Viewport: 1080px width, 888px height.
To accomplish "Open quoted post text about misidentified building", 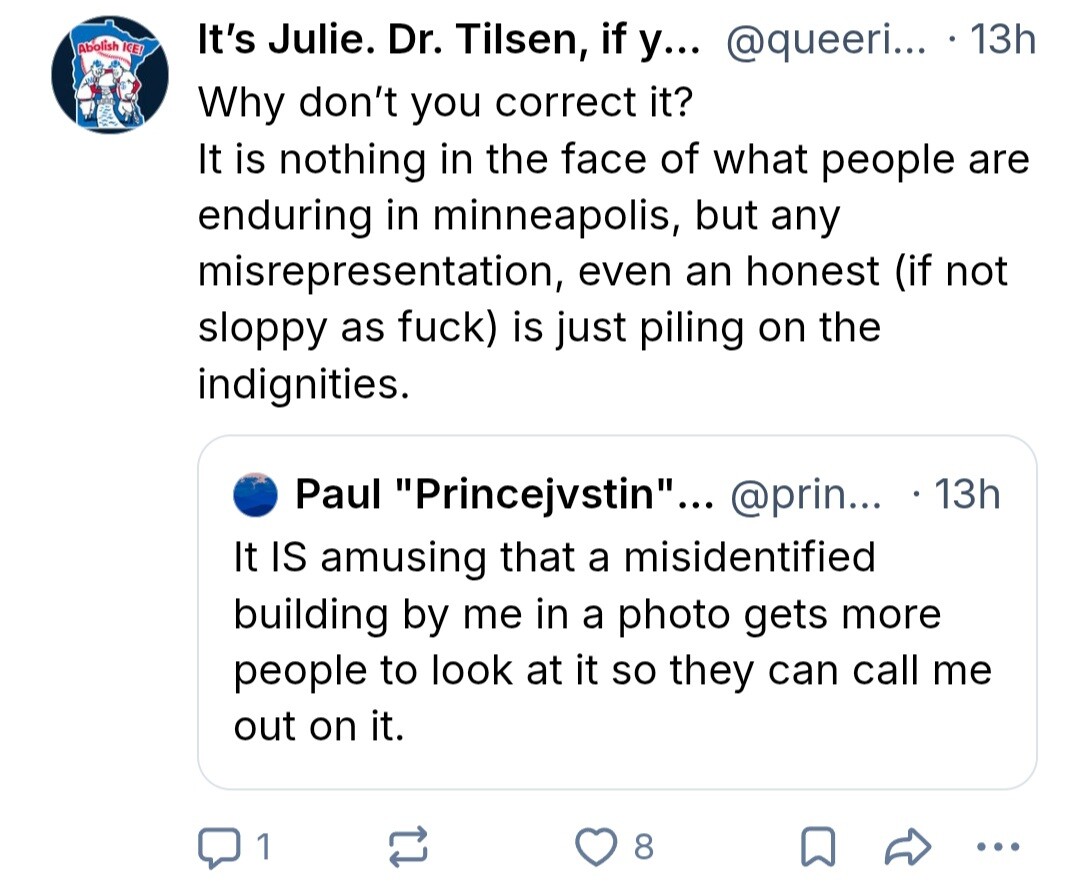I will (612, 640).
